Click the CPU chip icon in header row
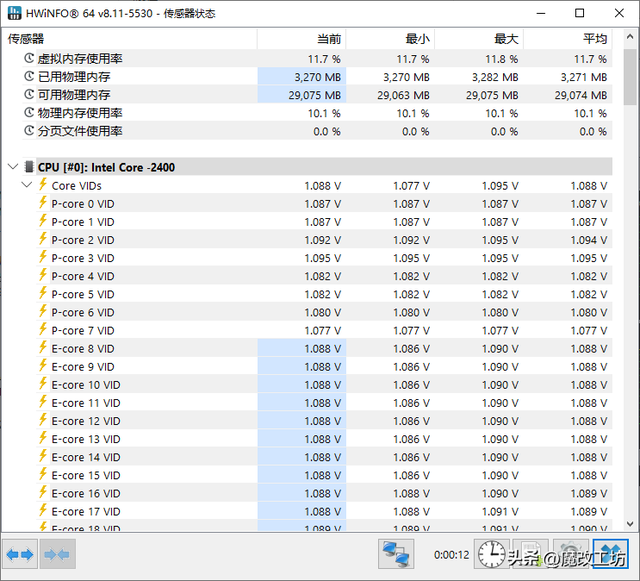The height and width of the screenshot is (581, 640). click(x=29, y=167)
